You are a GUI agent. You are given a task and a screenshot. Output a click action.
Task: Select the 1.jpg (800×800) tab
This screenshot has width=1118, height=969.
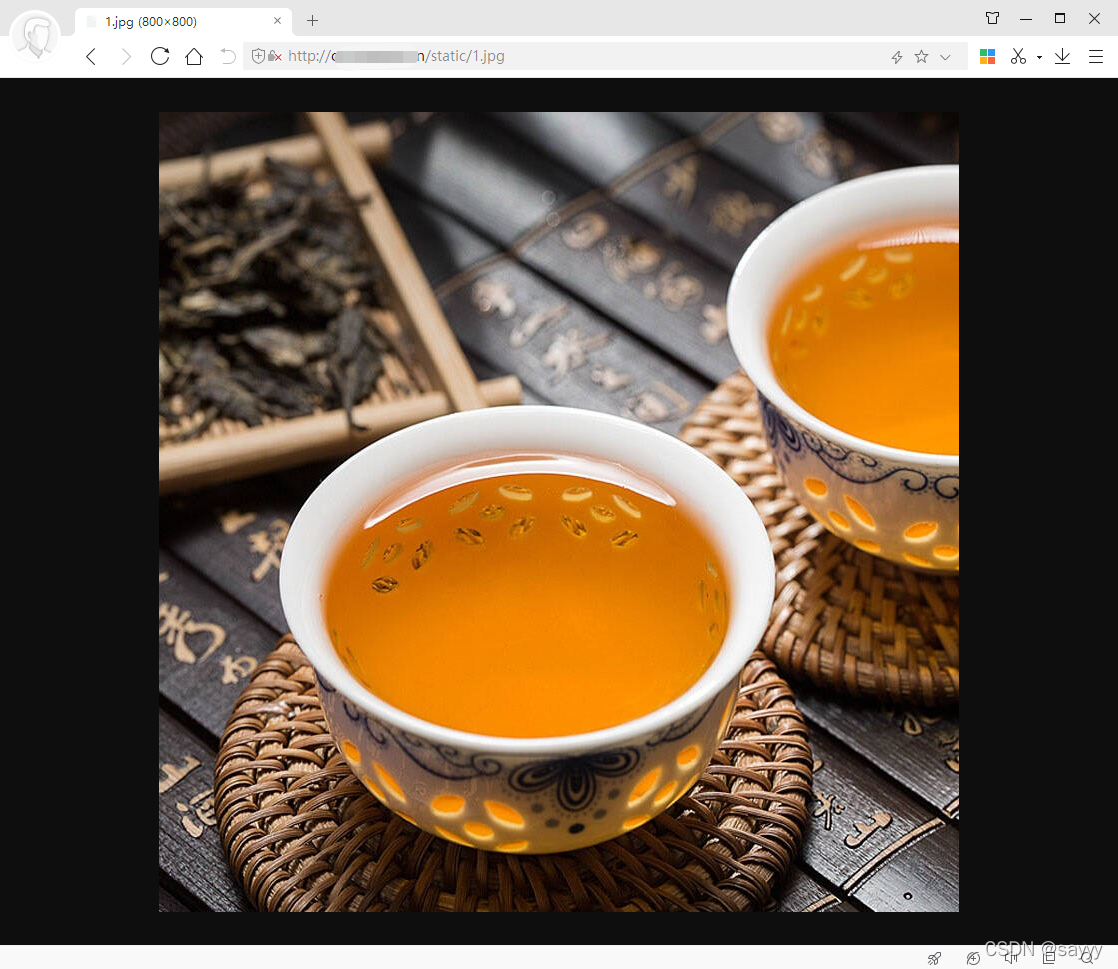click(x=183, y=21)
